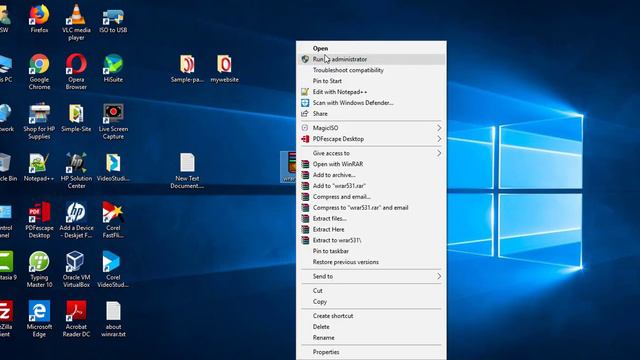
Task: Choose Troubleshoot compatibility
Action: tap(371, 70)
